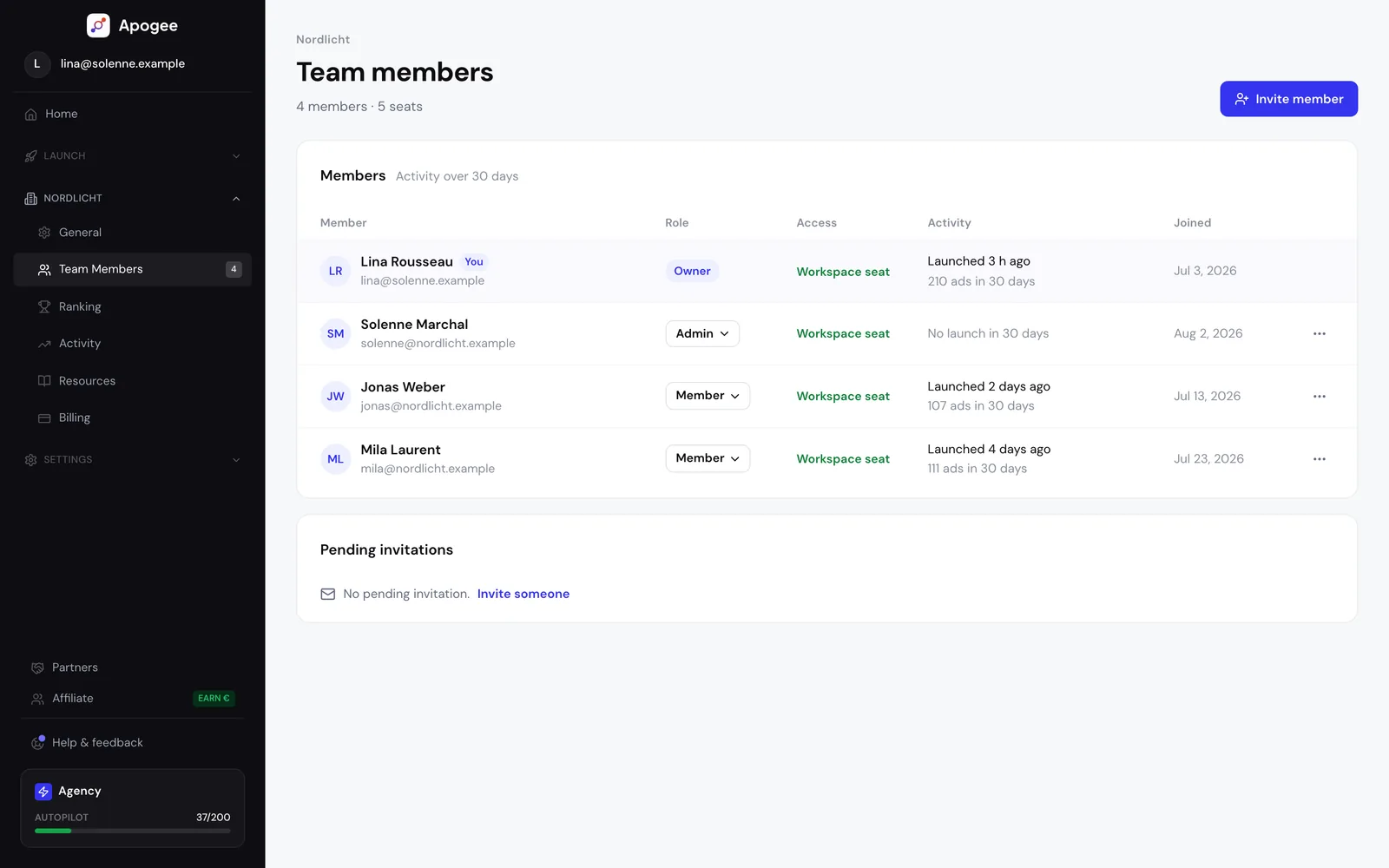The image size is (1389, 868).
Task: Click the Team Members count badge 4
Action: pos(234,270)
